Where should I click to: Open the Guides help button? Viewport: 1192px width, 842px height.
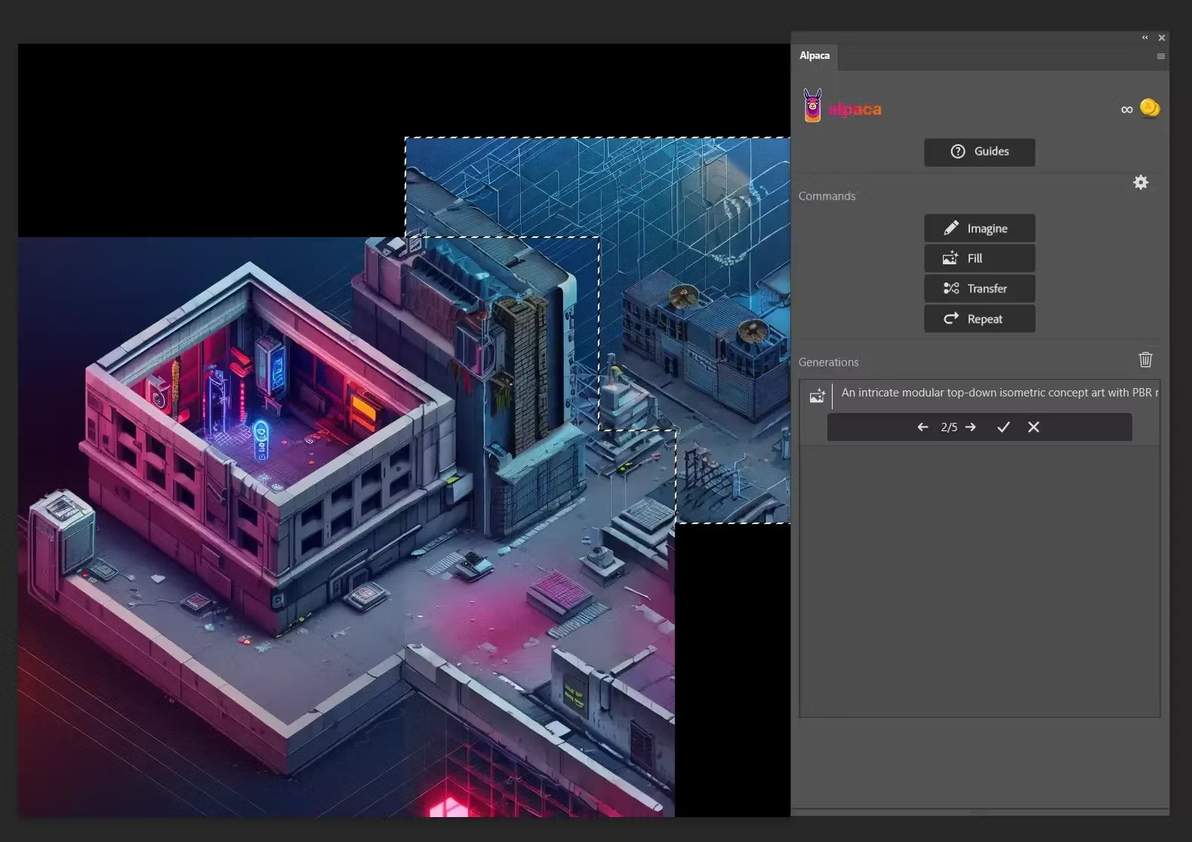click(x=979, y=151)
